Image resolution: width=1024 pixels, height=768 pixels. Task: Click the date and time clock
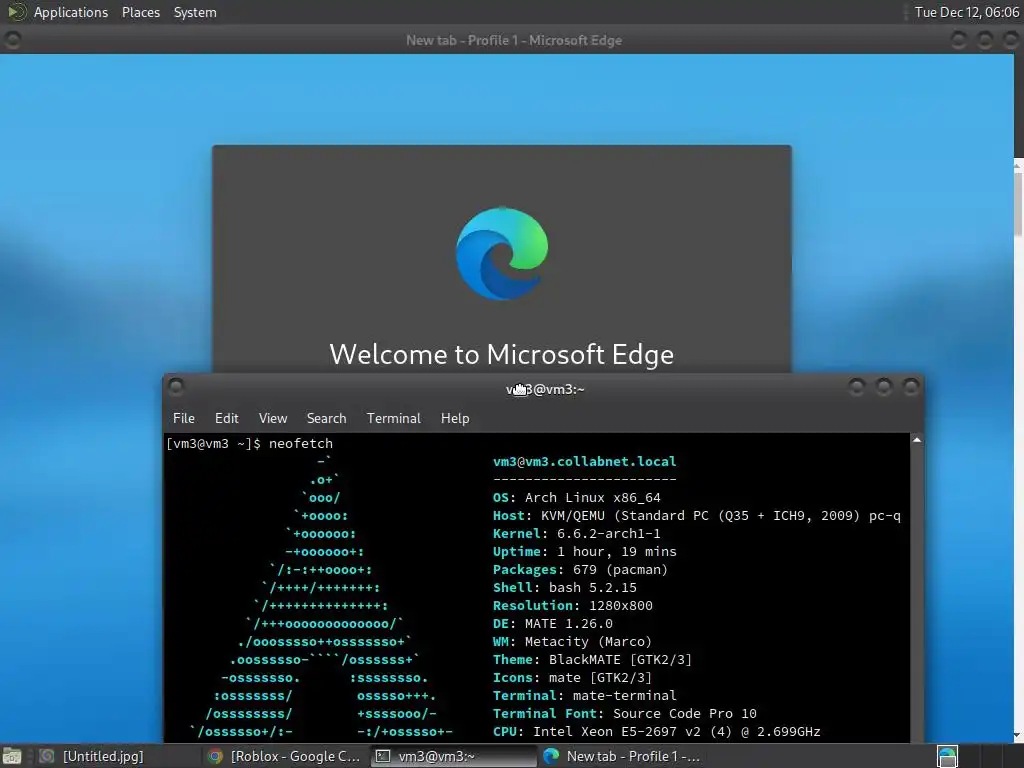tap(967, 12)
